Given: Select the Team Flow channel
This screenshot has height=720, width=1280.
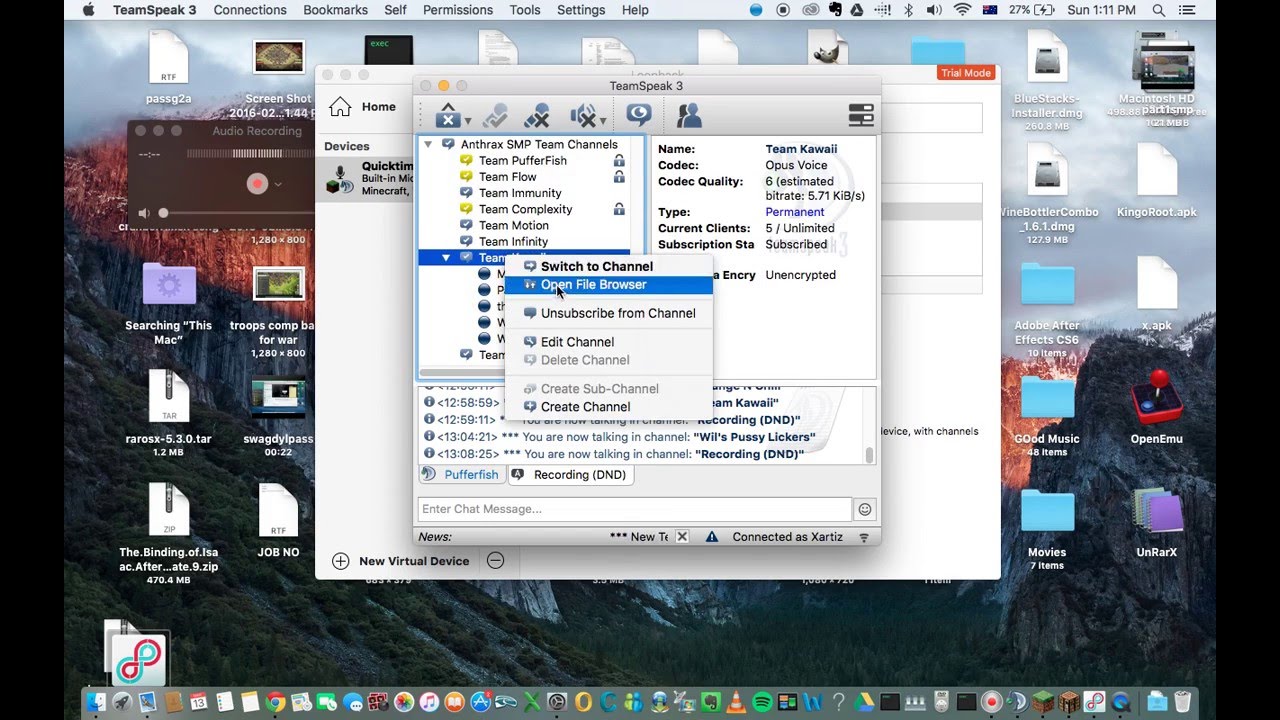Looking at the screenshot, I should click(x=507, y=177).
